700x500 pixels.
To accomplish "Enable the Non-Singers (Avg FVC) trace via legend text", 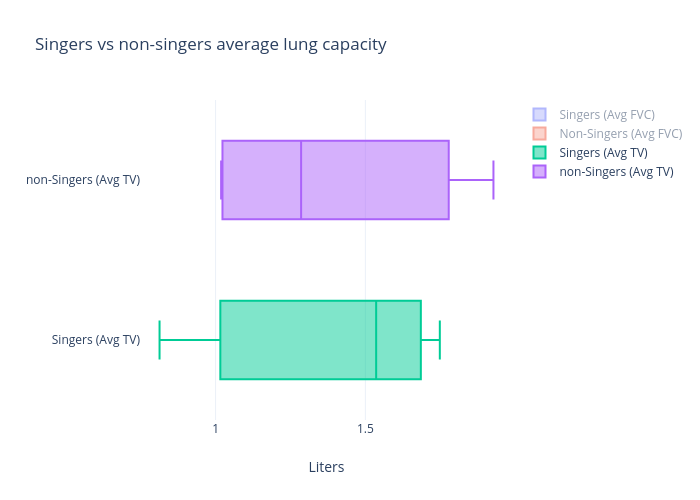I will 620,134.
